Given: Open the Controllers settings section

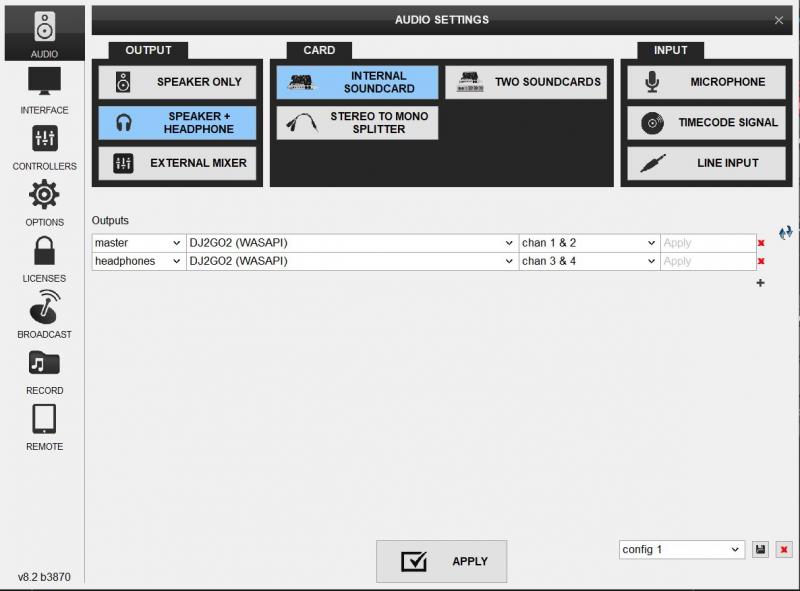Looking at the screenshot, I should click(x=44, y=147).
